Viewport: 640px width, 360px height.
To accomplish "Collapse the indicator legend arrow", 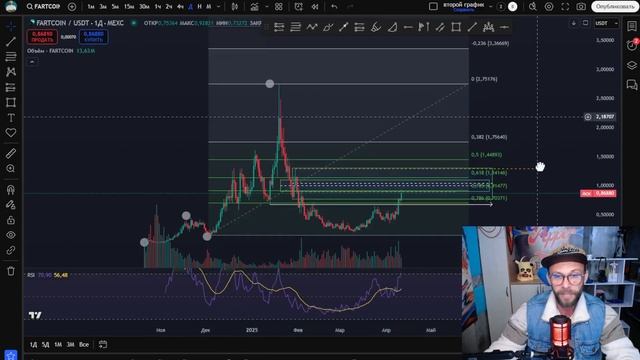I will tap(32, 62).
